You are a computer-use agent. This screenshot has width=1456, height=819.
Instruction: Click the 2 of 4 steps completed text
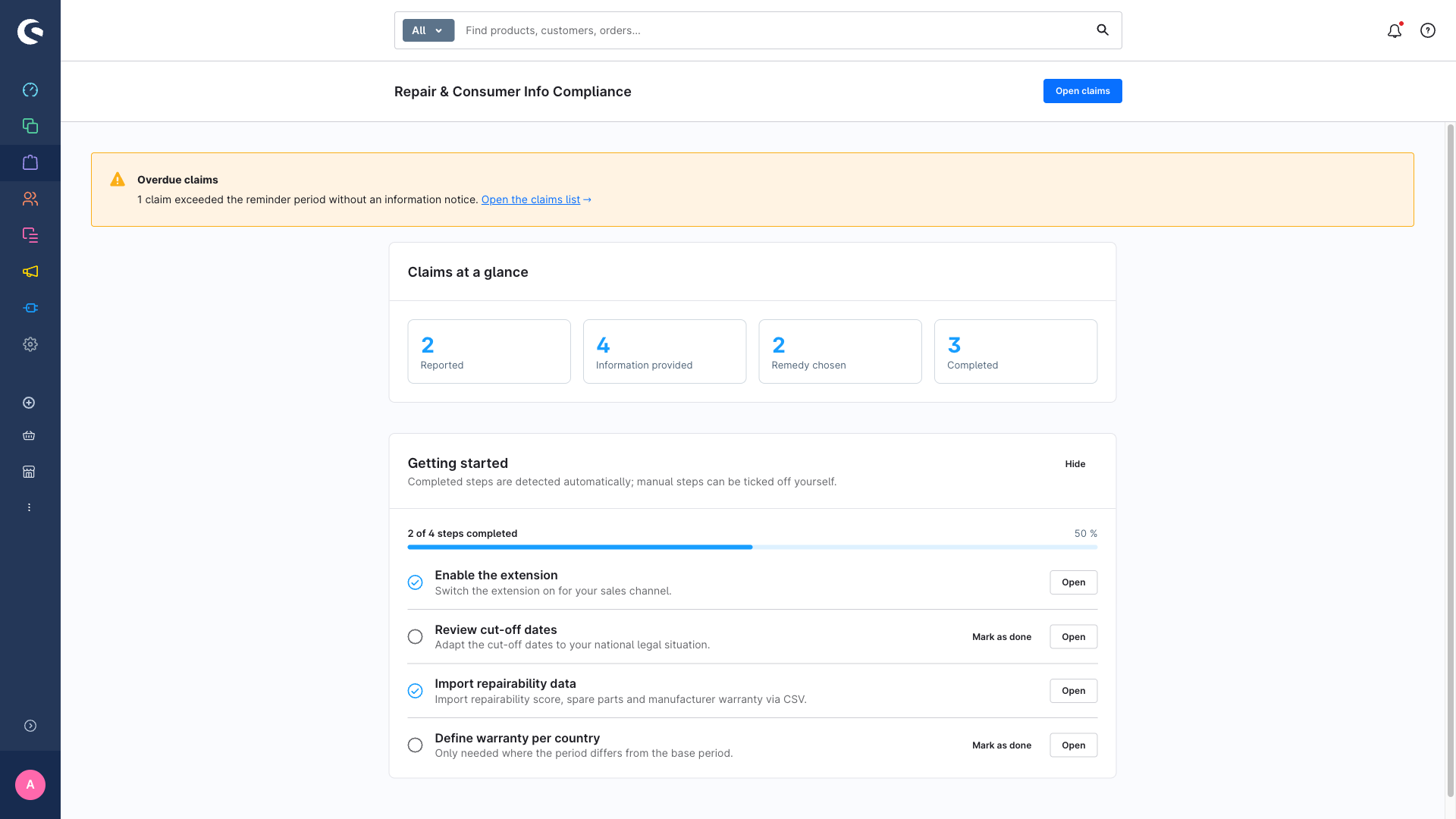coord(463,534)
